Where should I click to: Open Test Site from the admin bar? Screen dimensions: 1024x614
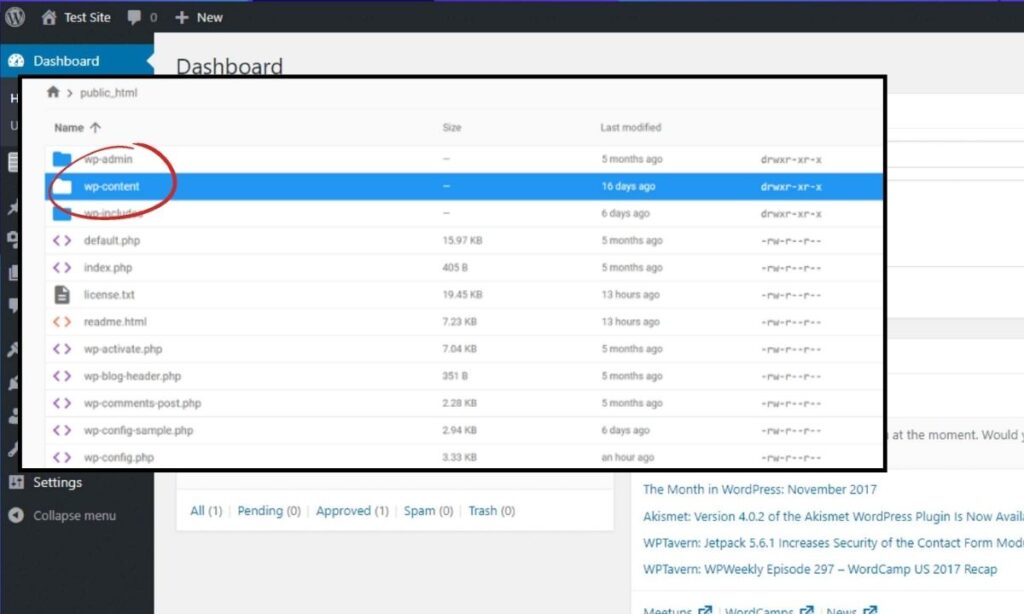[x=74, y=16]
